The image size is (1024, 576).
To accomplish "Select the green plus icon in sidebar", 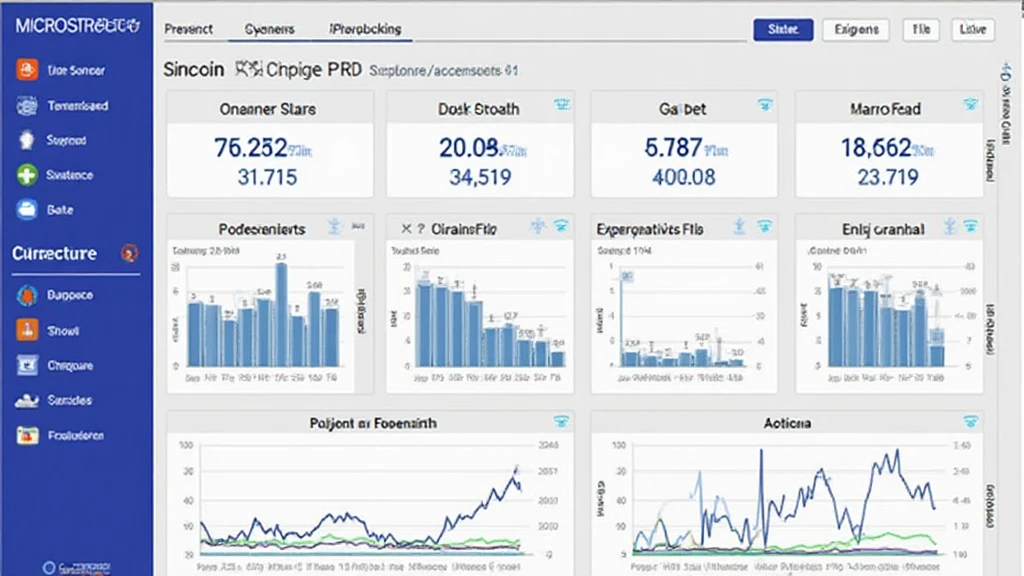I will coord(26,176).
